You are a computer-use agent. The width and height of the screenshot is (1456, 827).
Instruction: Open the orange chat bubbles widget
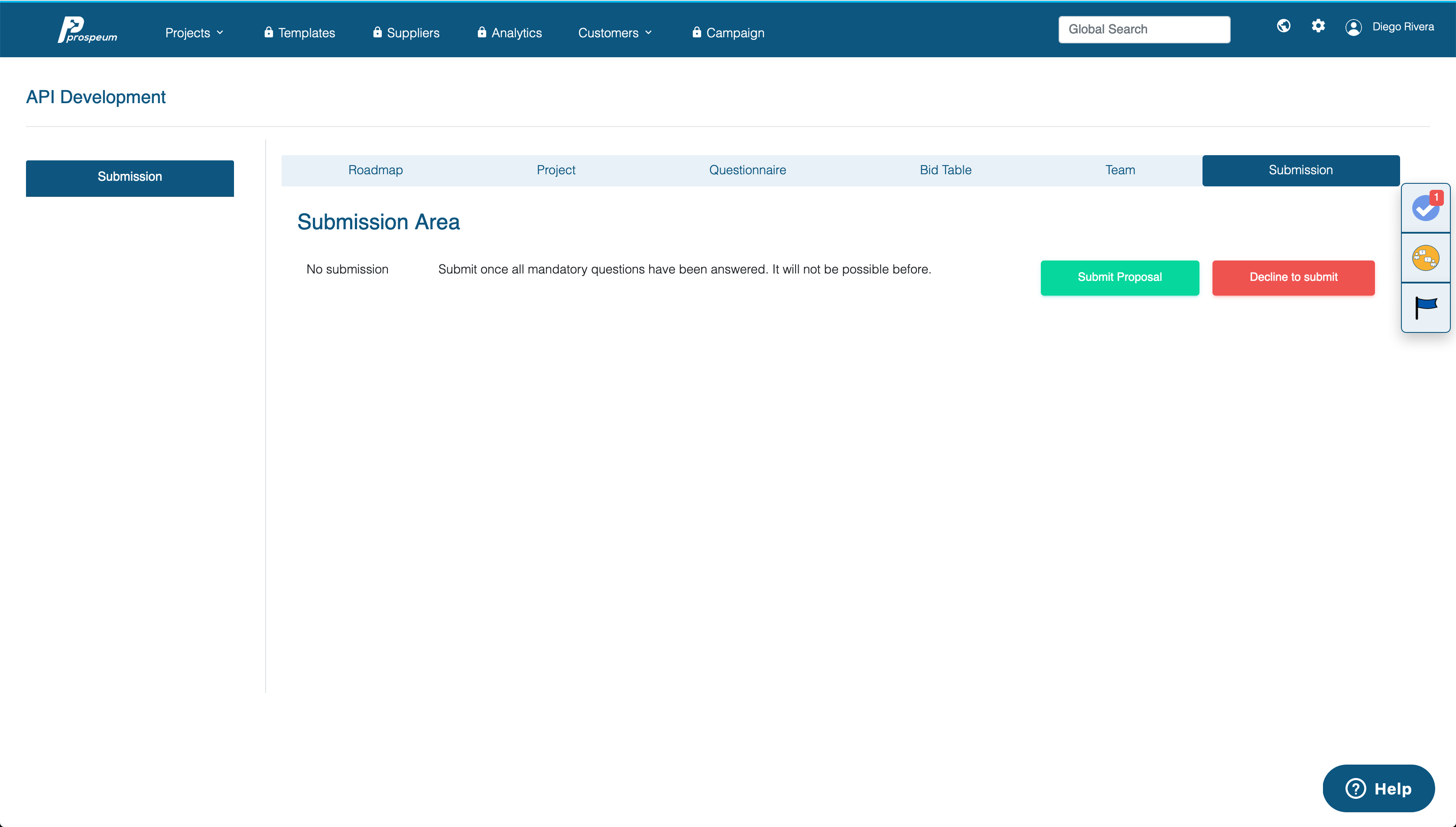point(1425,258)
